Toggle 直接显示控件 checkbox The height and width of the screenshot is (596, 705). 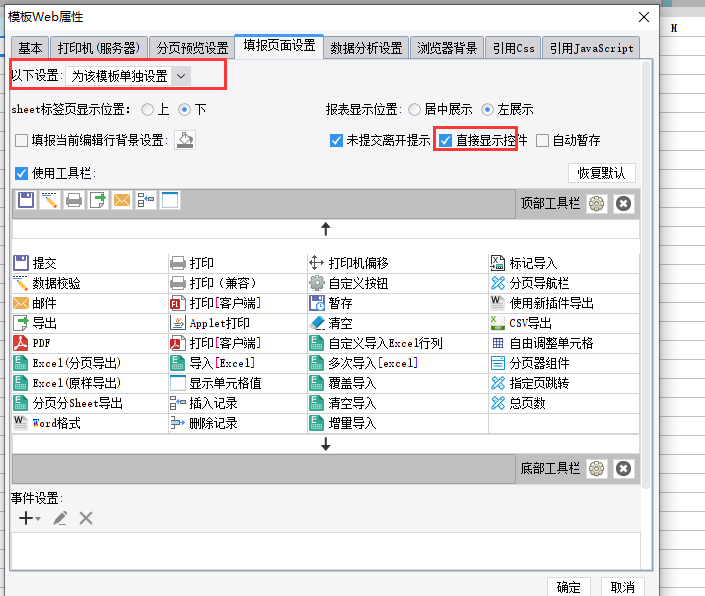point(445,141)
